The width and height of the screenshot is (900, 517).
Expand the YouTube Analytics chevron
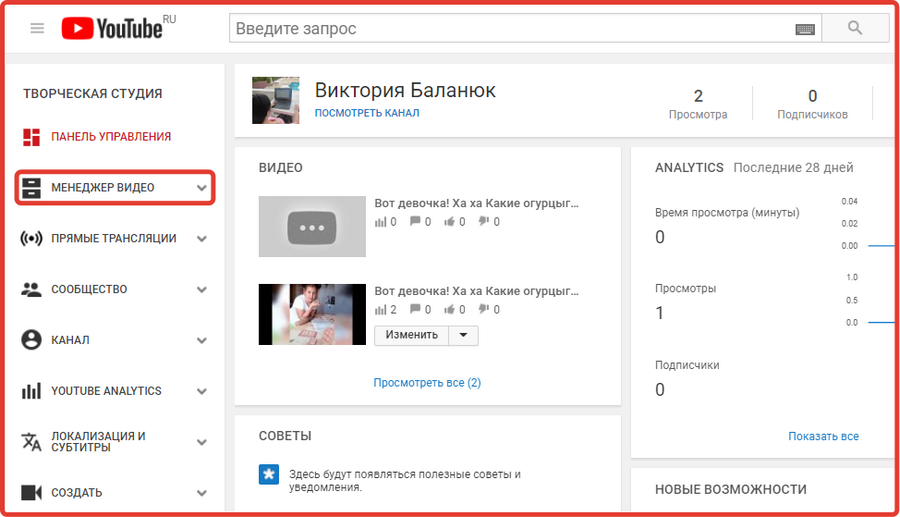click(x=201, y=391)
